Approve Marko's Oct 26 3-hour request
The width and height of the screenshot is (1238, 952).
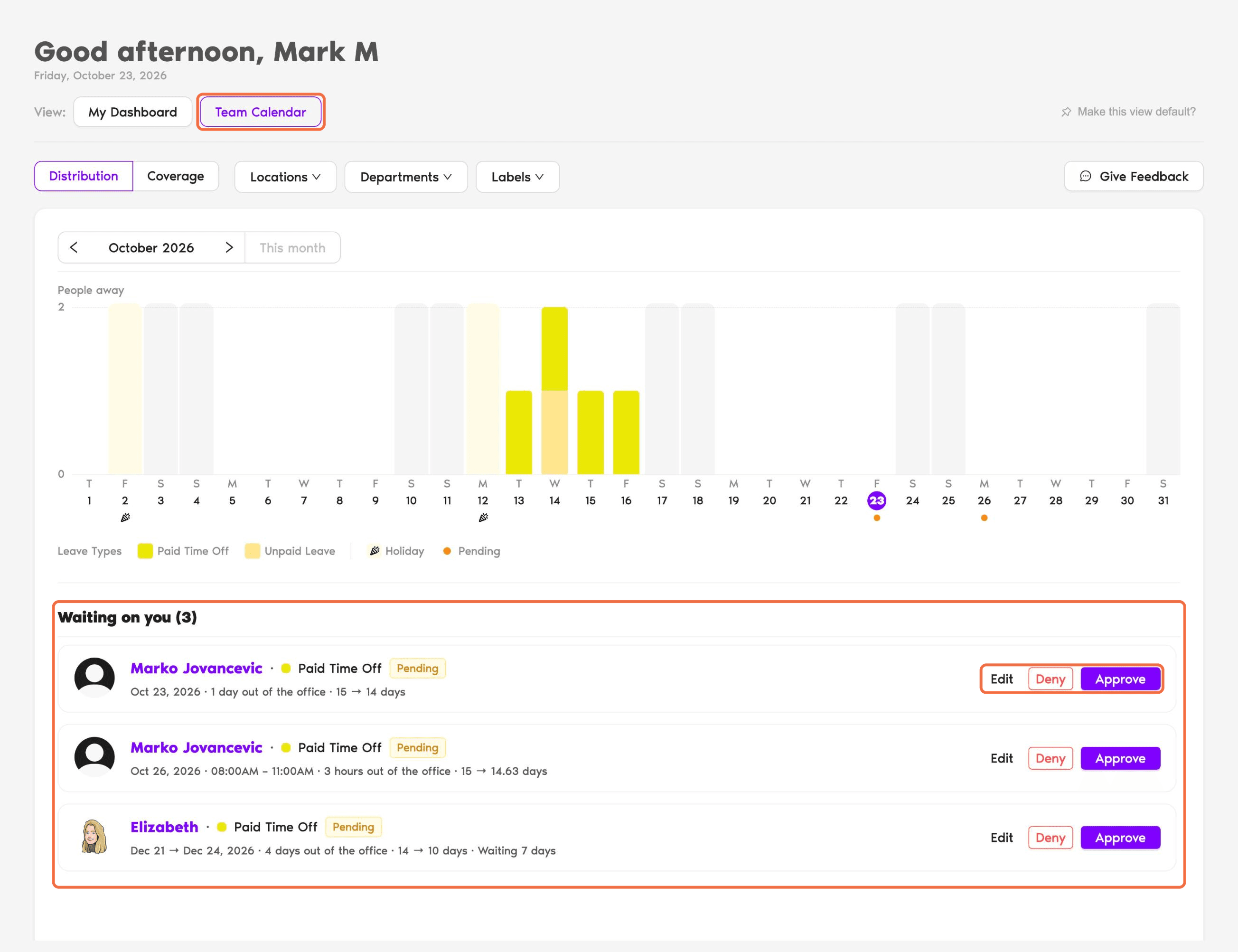[x=1120, y=758]
